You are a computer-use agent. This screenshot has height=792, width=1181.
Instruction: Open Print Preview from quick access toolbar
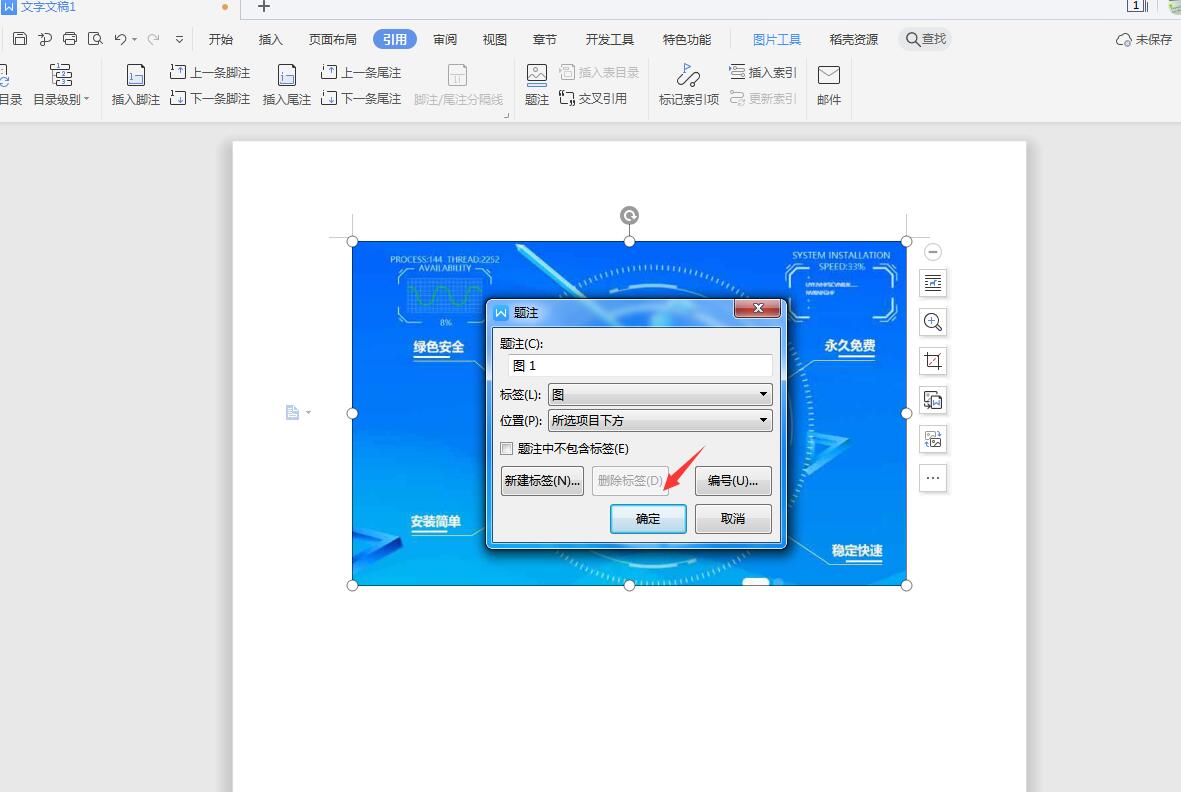[x=95, y=38]
